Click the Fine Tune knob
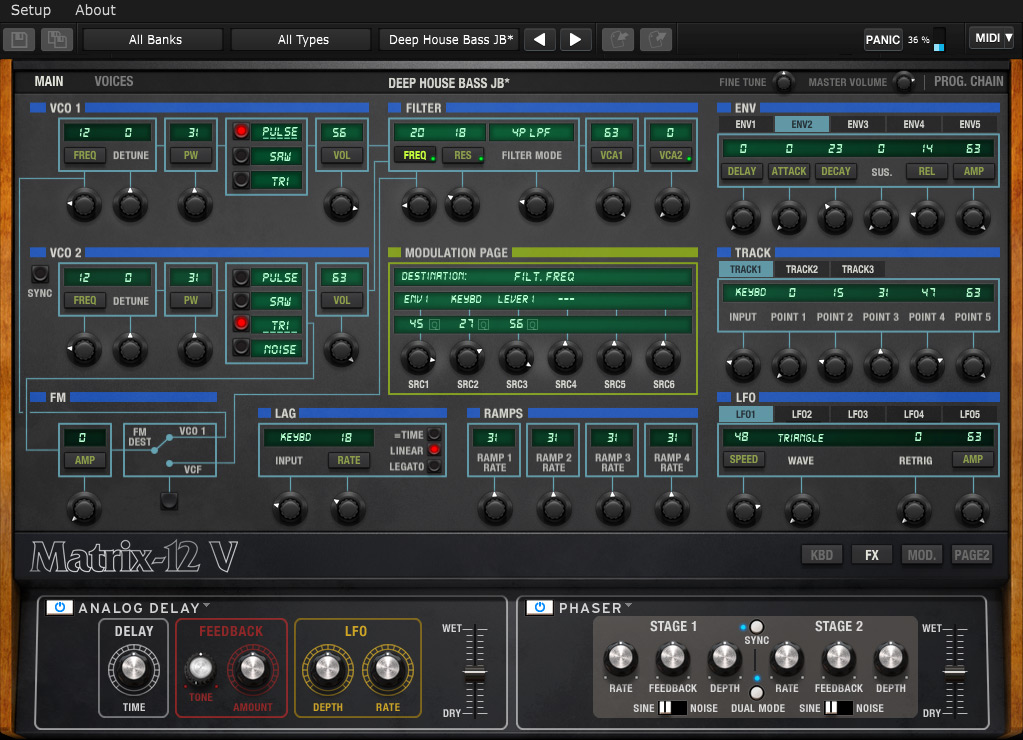The image size is (1023, 740). pos(783,82)
